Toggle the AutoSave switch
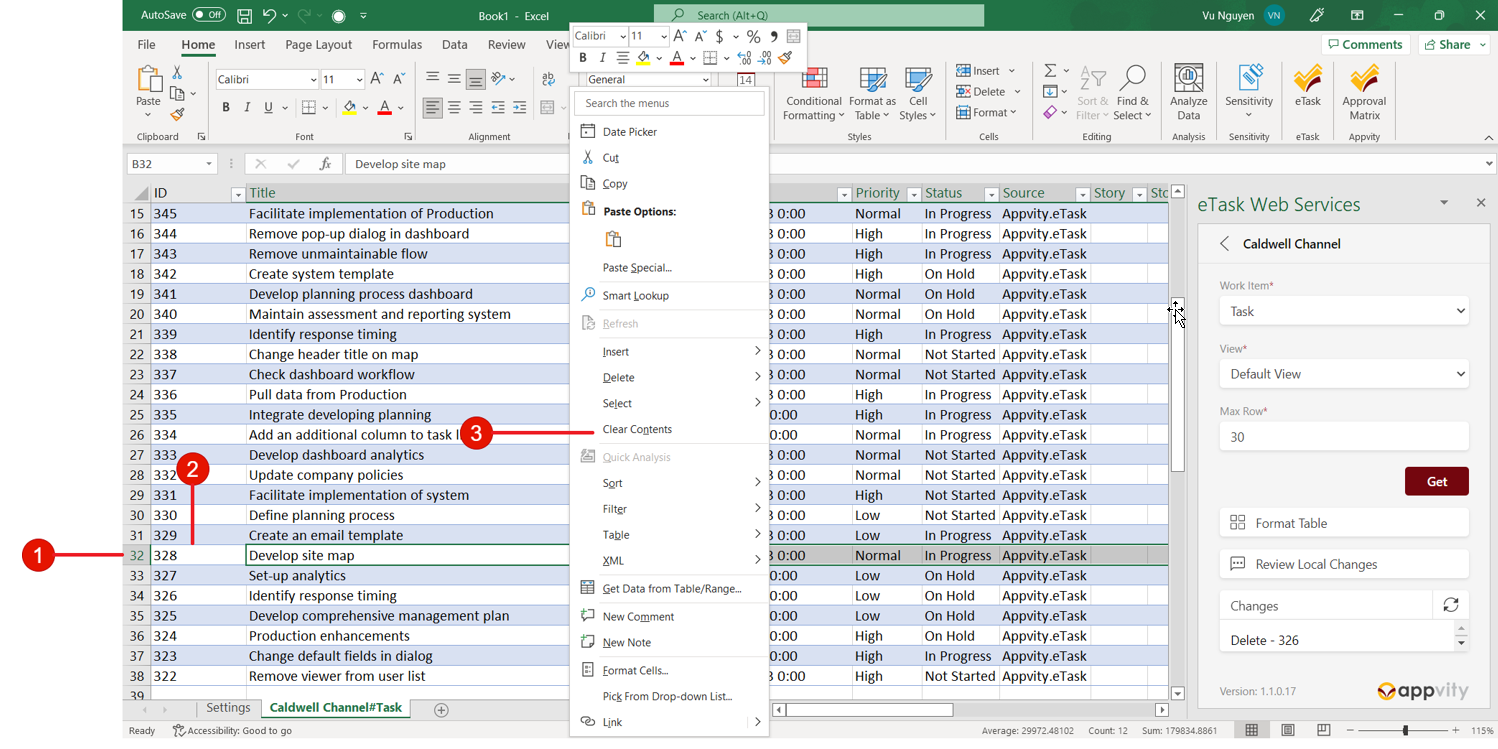Viewport: 1498px width, 749px height. point(209,15)
